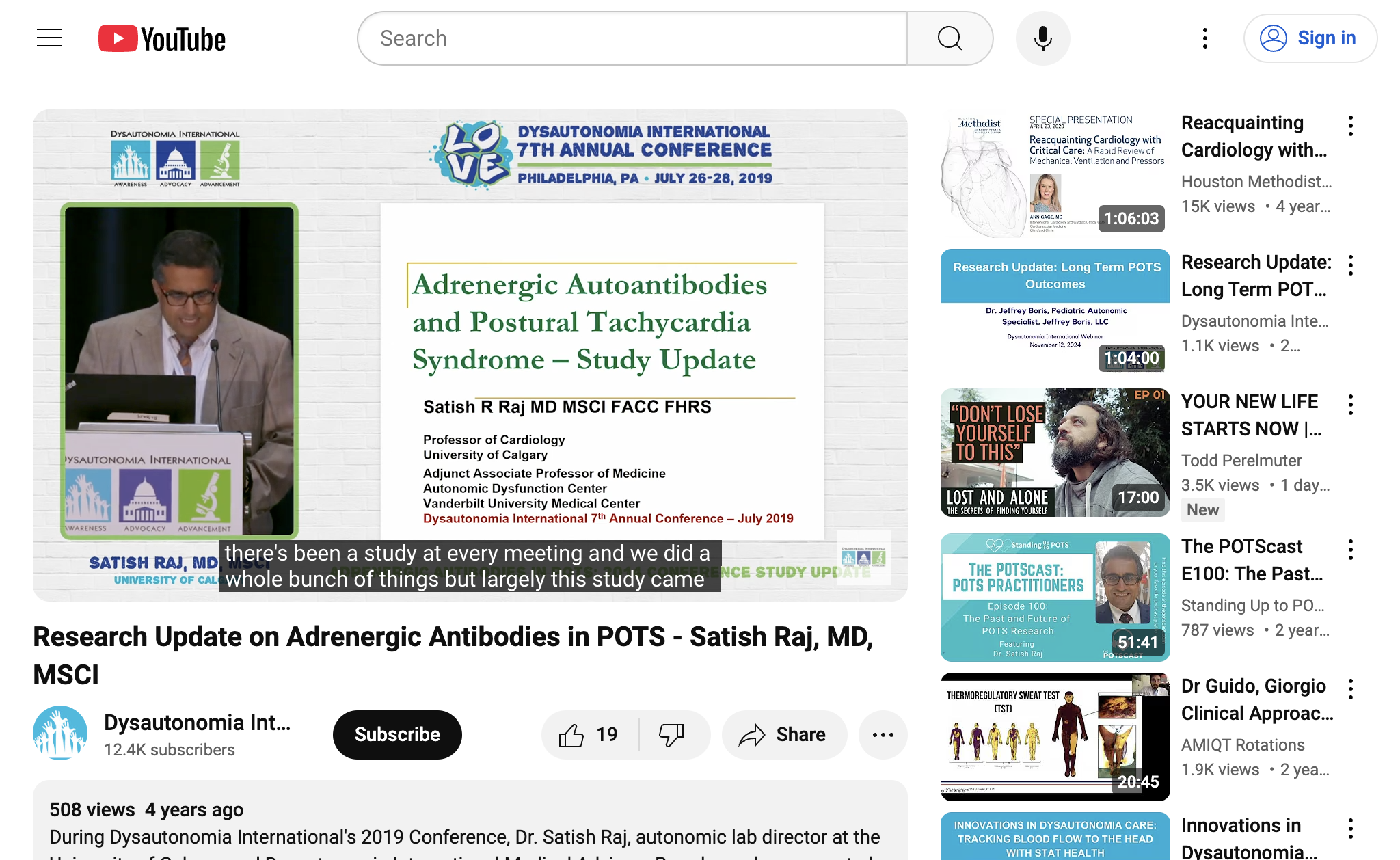Open Dysautonomia Int... channel name link
This screenshot has width=1400, height=860.
pyautogui.click(x=197, y=723)
